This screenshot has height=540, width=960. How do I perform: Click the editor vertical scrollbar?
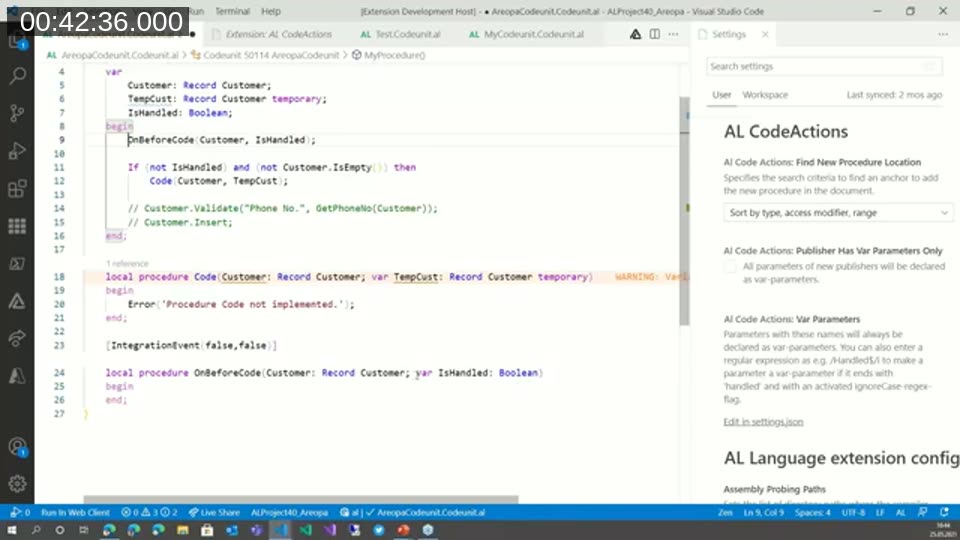tap(684, 211)
